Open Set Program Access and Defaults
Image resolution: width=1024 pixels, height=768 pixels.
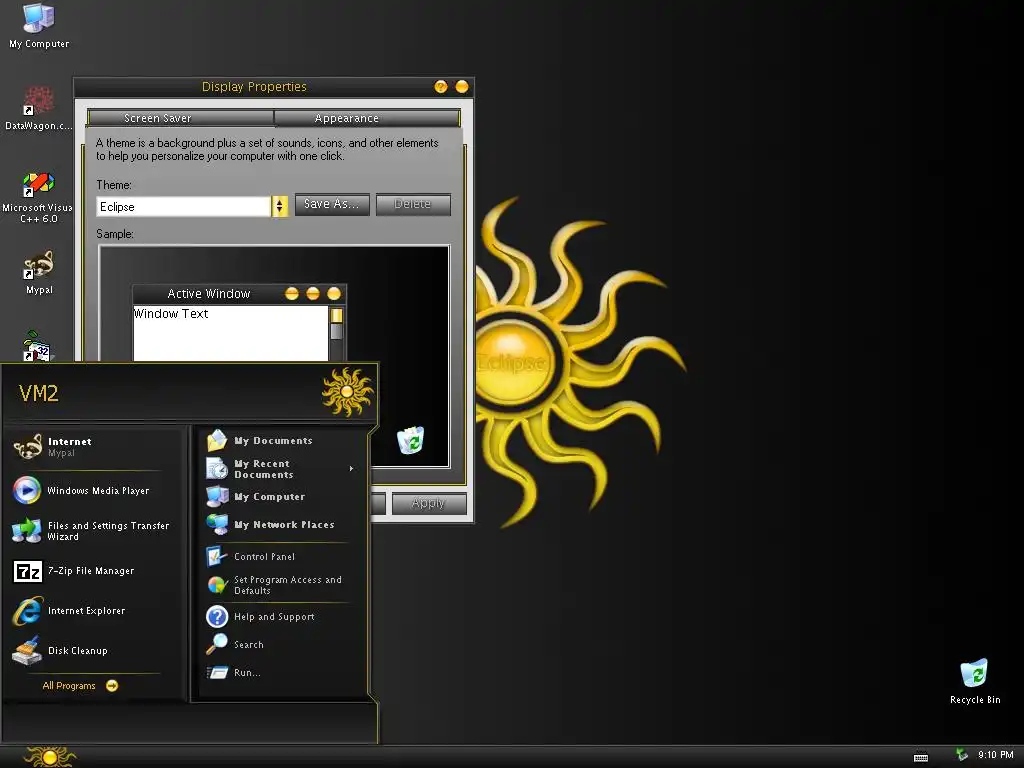(x=282, y=585)
